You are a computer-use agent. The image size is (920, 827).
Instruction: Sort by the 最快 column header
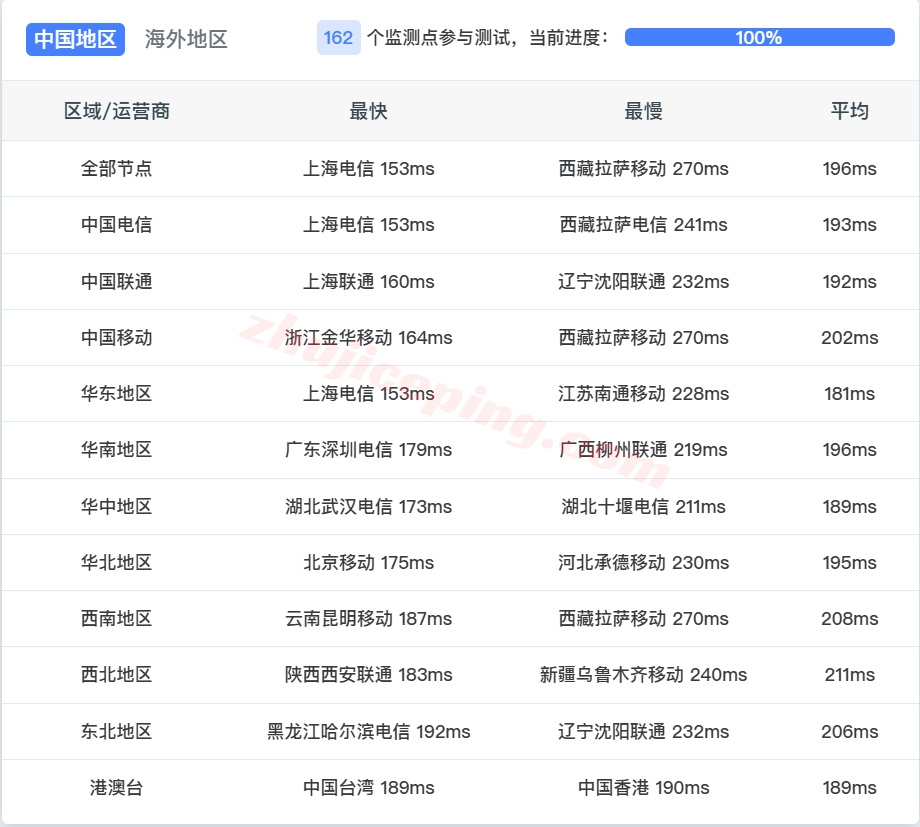368,112
